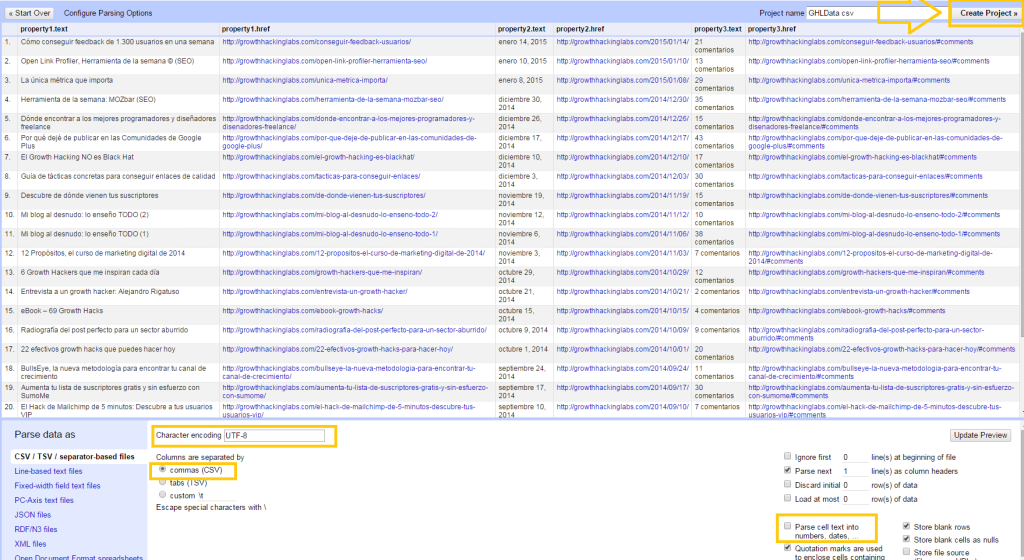The height and width of the screenshot is (560, 1024).
Task: Switch to Fixed-width field text files parser
Action: tap(57, 486)
